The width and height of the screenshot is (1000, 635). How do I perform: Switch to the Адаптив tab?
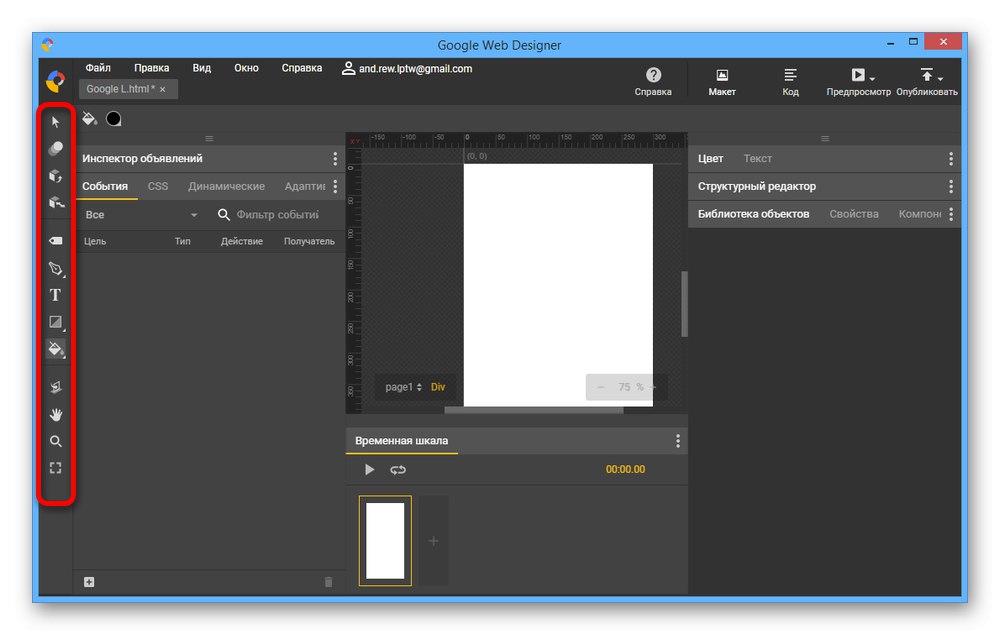pos(304,186)
